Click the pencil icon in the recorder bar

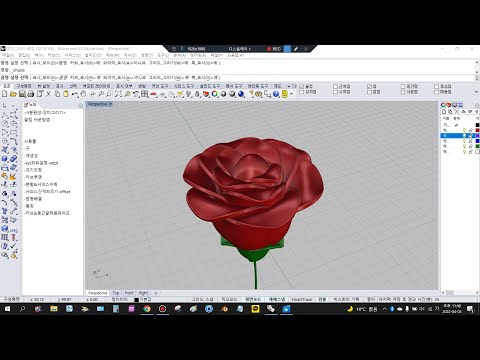pyautogui.click(x=296, y=49)
